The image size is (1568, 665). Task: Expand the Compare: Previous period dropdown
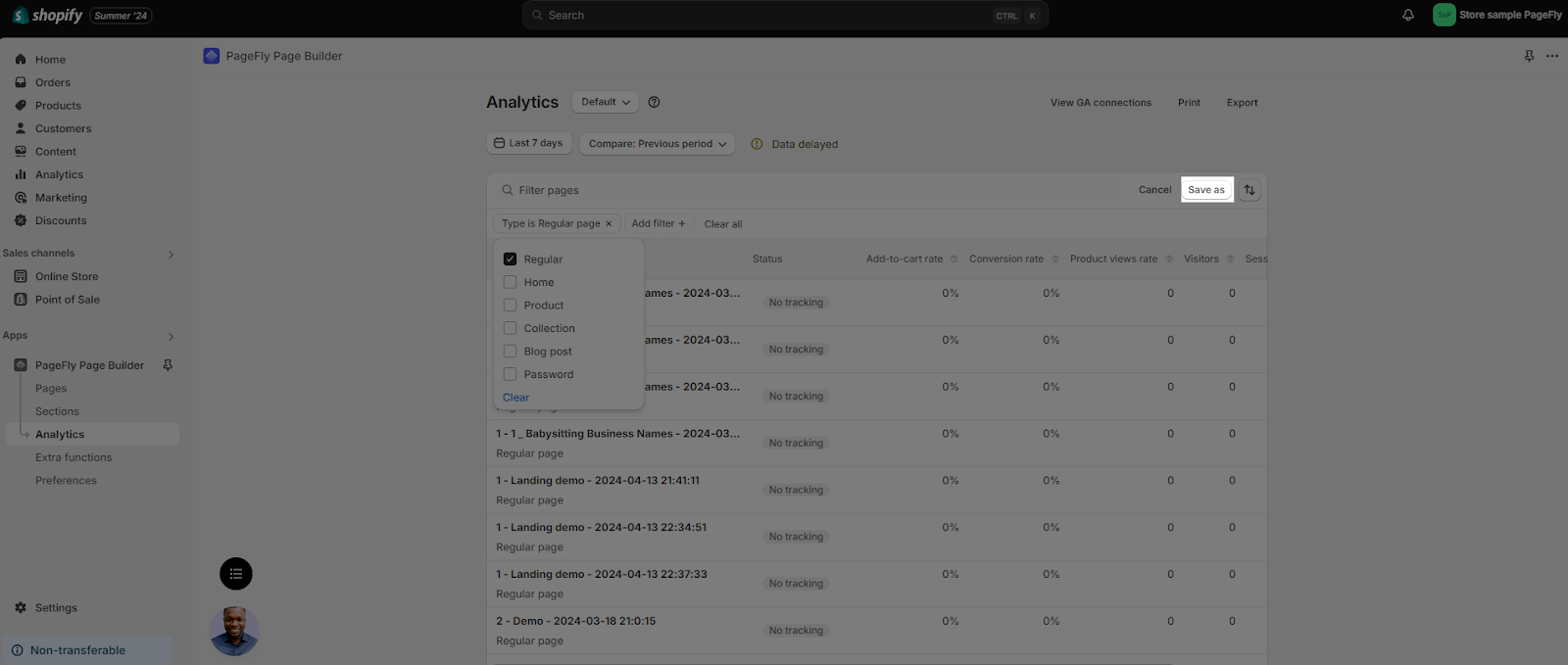[x=658, y=144]
